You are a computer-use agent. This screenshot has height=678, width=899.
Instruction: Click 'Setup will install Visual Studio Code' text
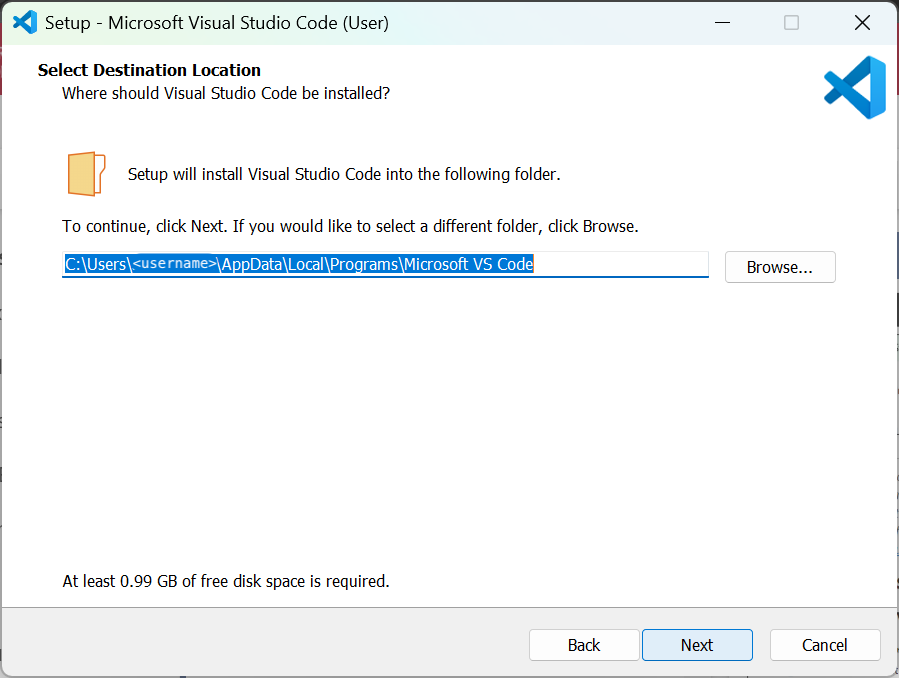click(344, 174)
